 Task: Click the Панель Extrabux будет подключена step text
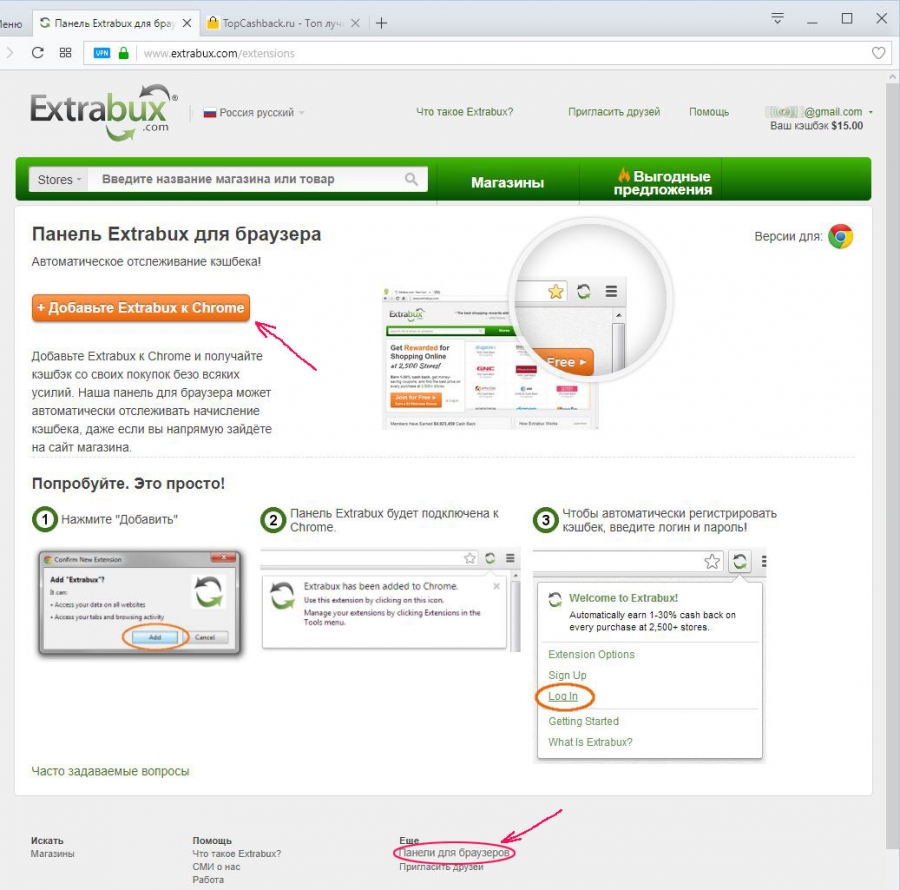[394, 520]
